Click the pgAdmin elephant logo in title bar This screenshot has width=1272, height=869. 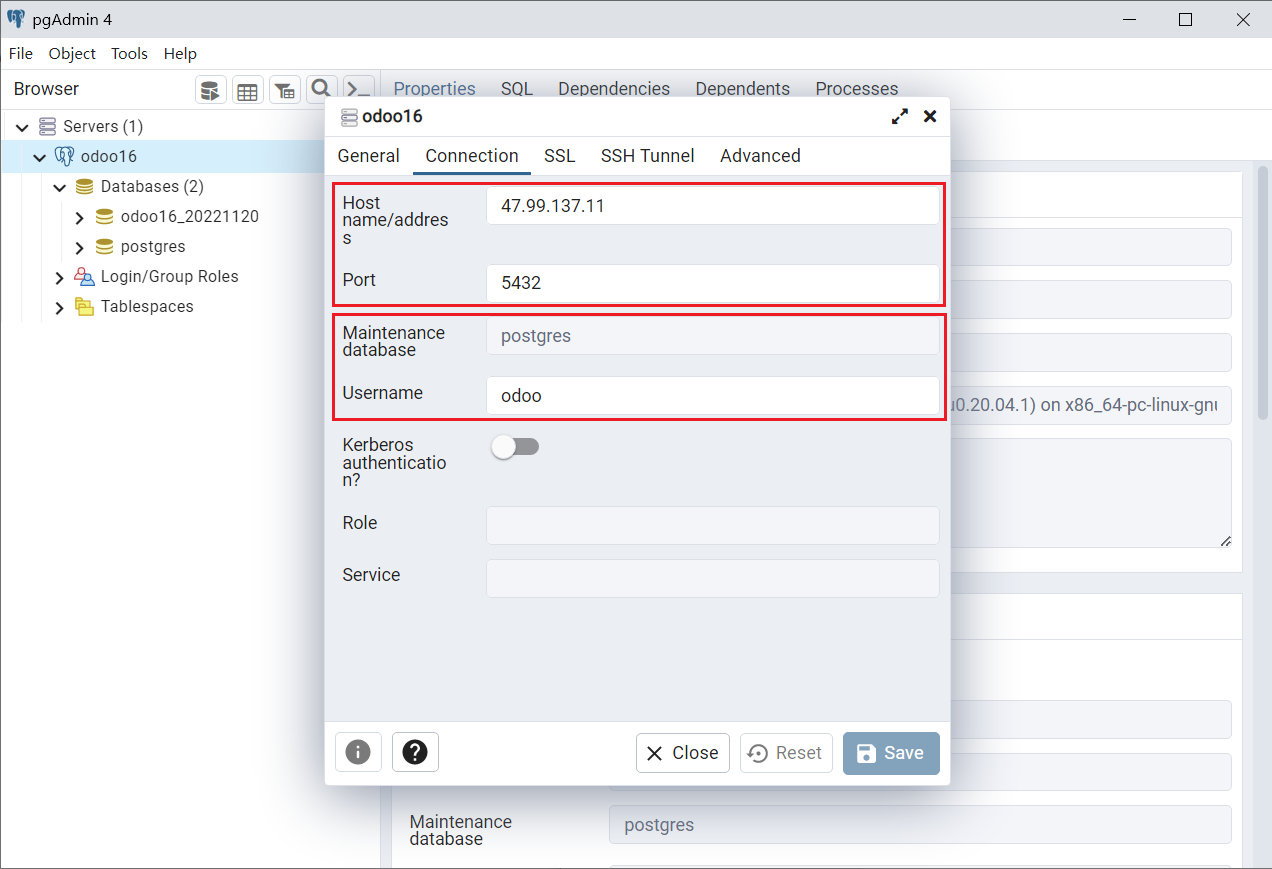[x=16, y=19]
